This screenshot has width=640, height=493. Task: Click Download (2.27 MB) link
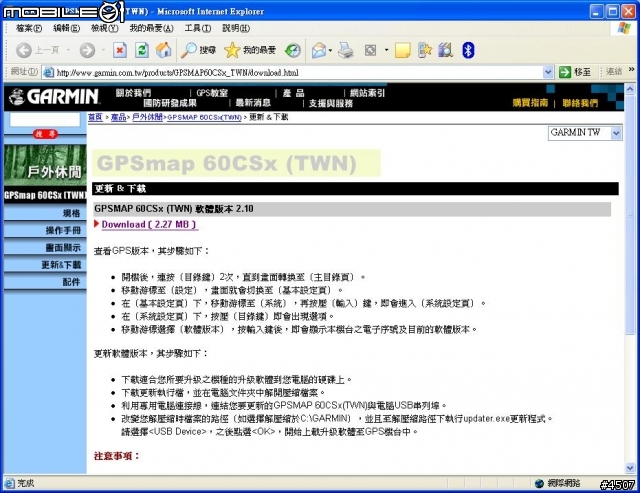pos(149,224)
